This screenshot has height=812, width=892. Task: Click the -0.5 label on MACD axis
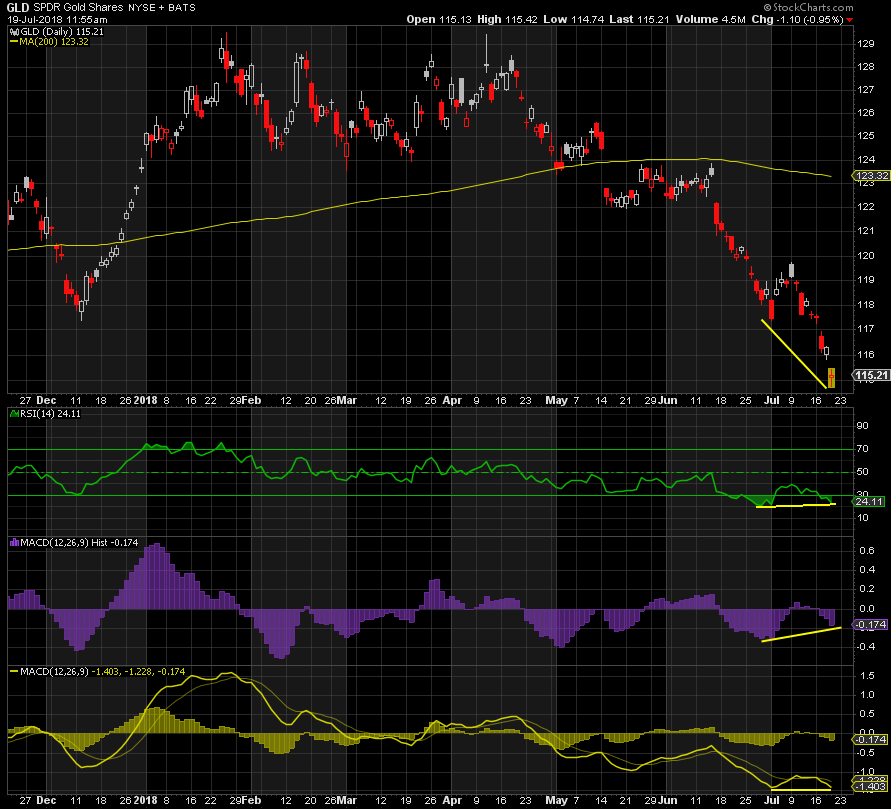[865, 752]
